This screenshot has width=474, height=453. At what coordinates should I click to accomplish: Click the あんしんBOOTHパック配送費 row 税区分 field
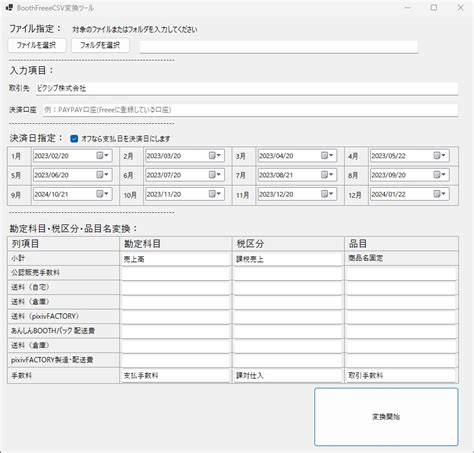pyautogui.click(x=288, y=332)
